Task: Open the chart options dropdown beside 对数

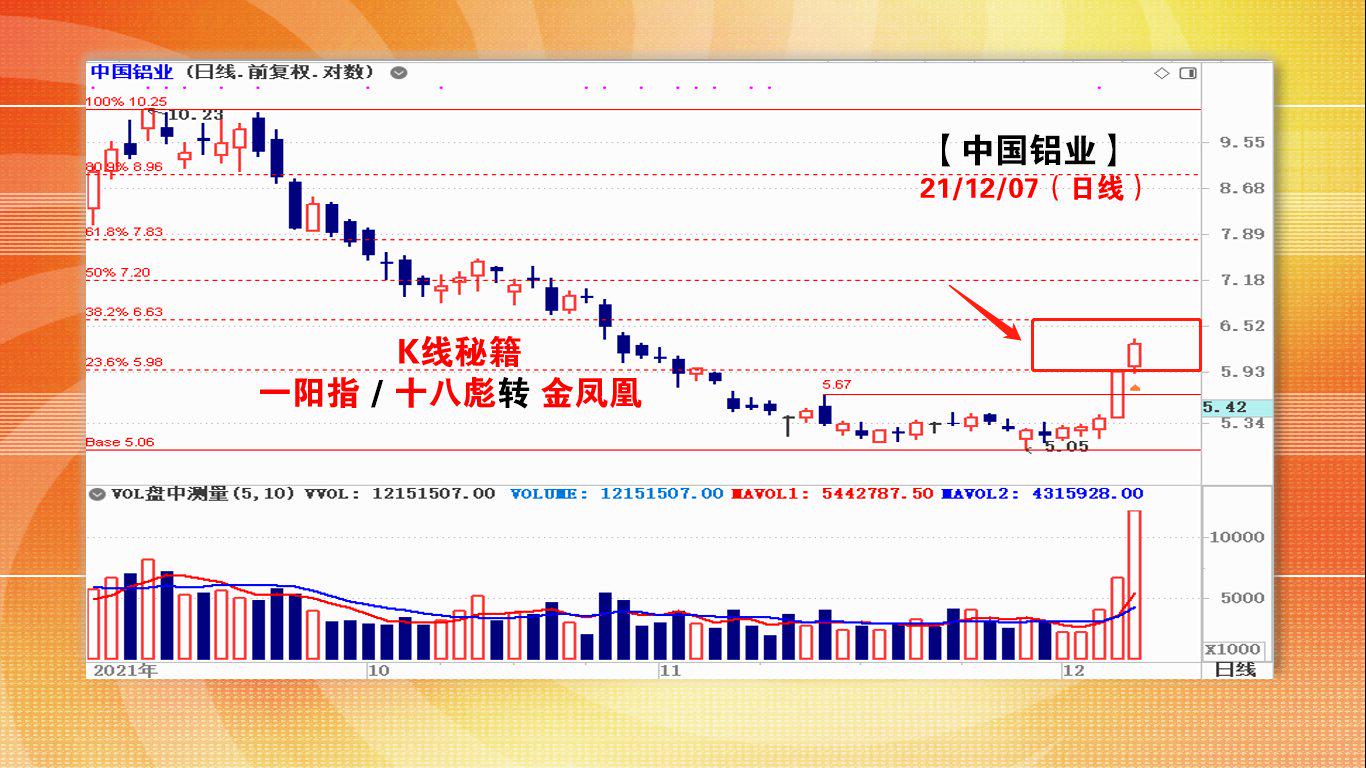Action: click(x=399, y=72)
